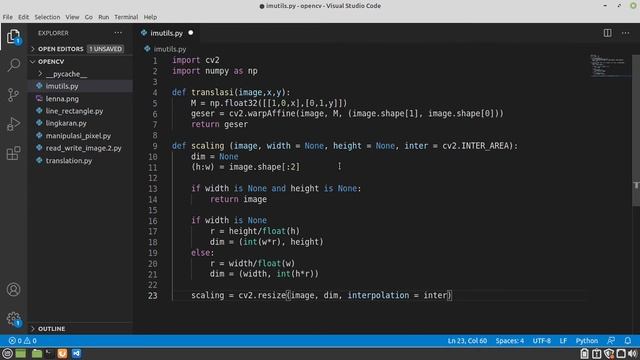640x360 pixels.
Task: Click 'def scaling' on line 9
Action: click(x=198, y=146)
